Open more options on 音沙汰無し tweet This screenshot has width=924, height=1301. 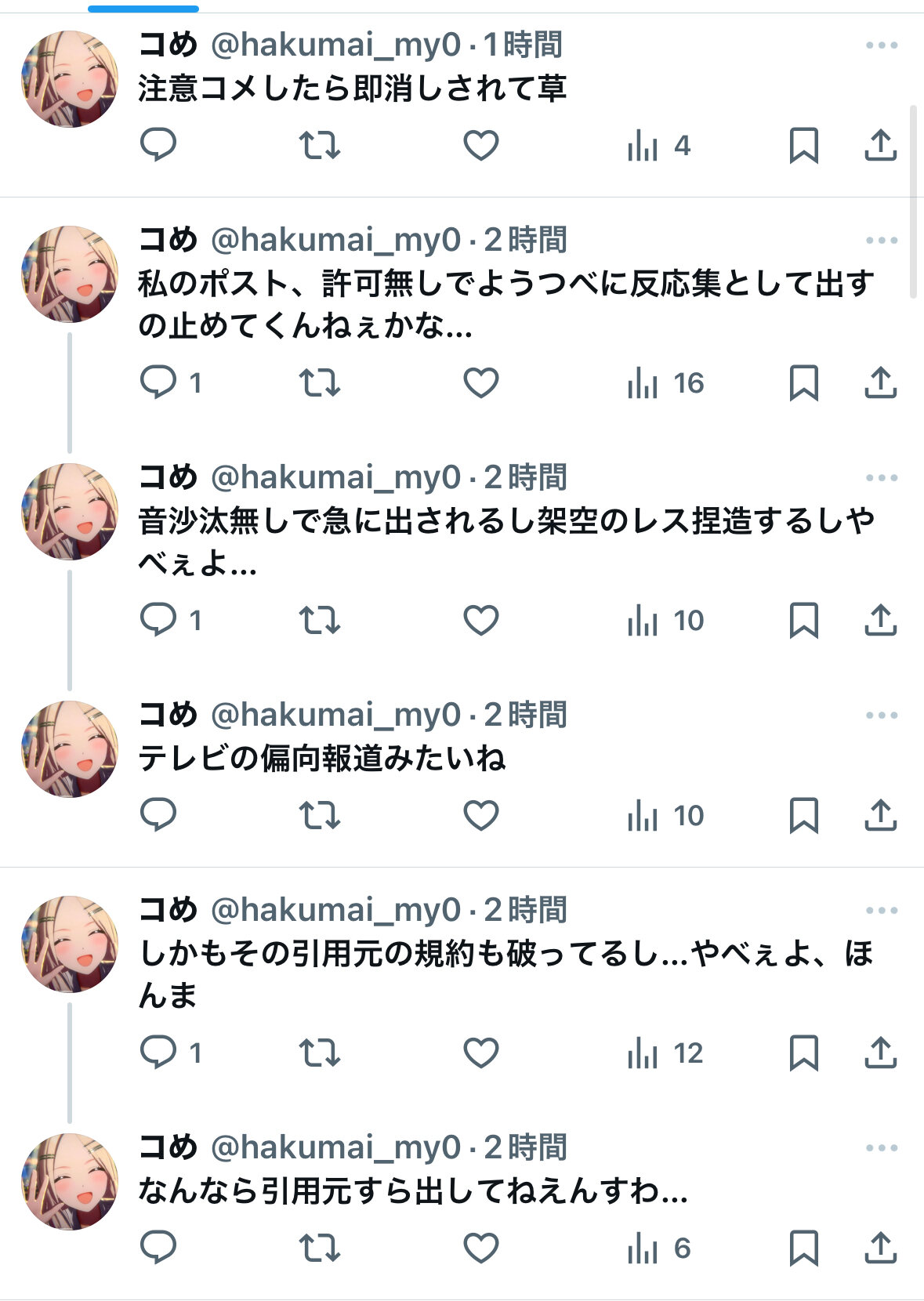(x=881, y=477)
